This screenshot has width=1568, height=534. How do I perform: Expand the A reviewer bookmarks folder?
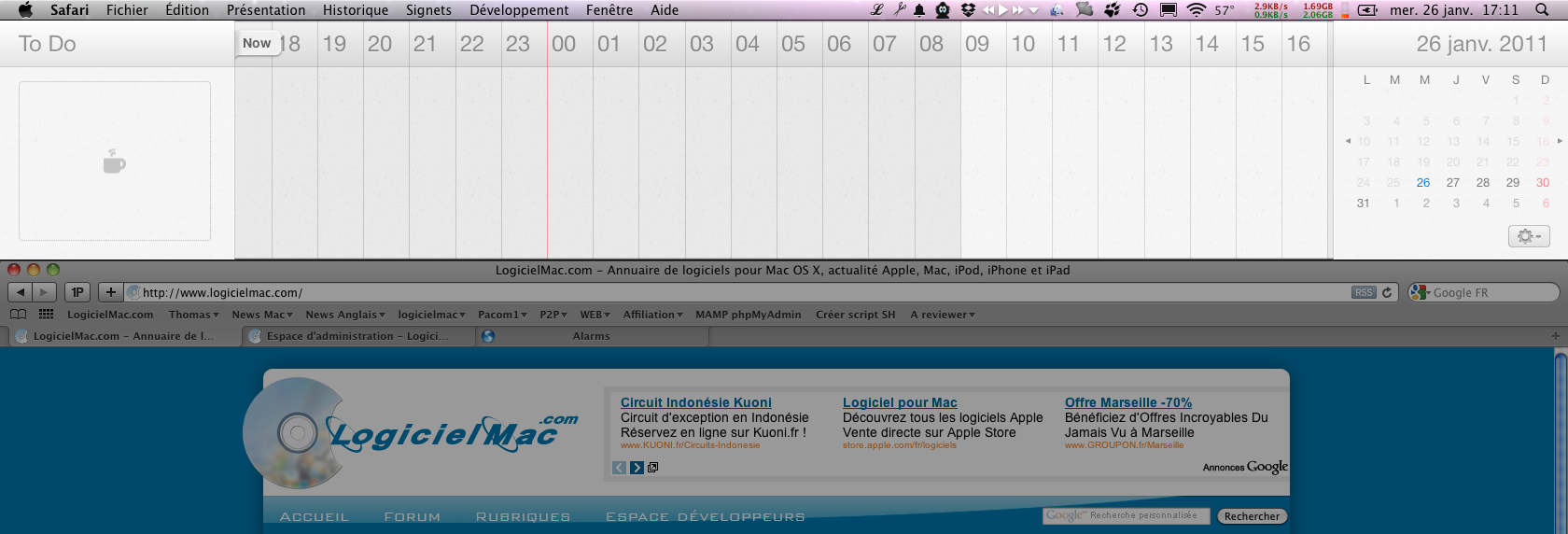(943, 315)
